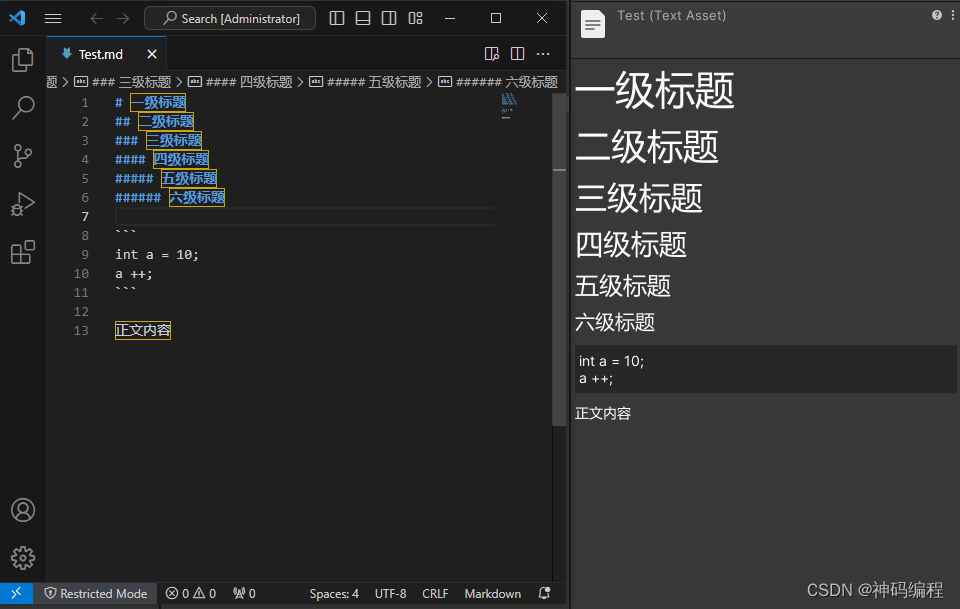Click line 1 heading text '一级标题' in editor

tap(158, 102)
